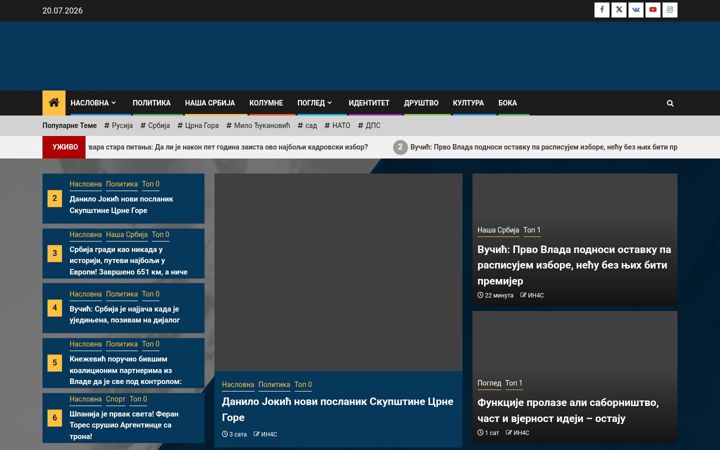
Task: Click number 6 badge in sidebar list
Action: tap(55, 418)
